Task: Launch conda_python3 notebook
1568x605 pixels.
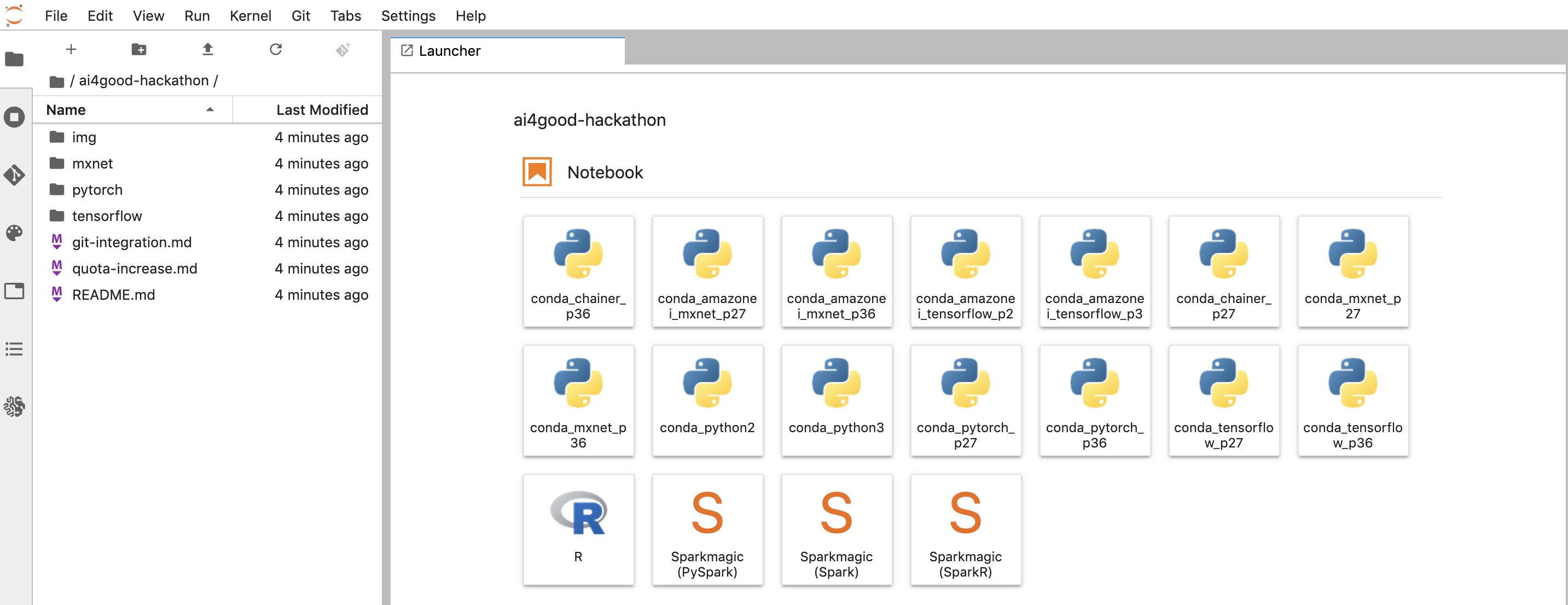Action: 836,400
